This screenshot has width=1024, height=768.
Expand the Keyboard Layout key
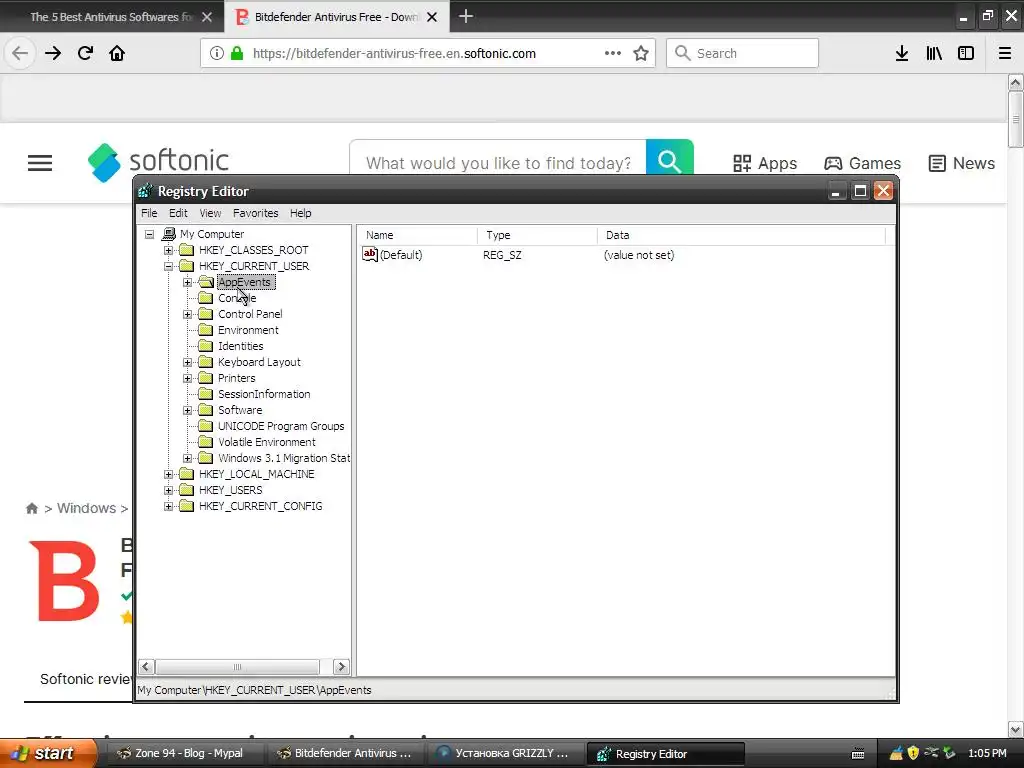187,362
